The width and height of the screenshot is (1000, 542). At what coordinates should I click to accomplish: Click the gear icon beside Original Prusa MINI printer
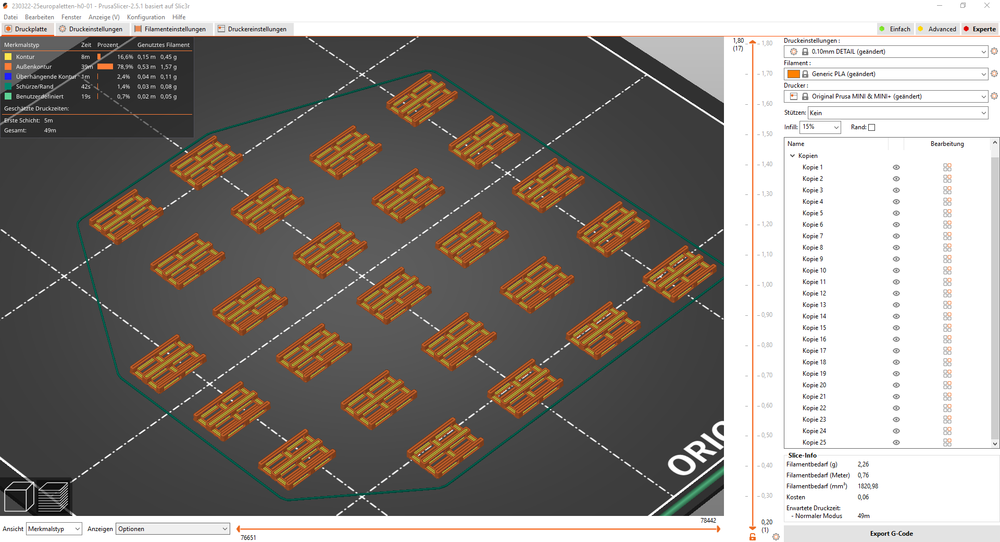[x=994, y=96]
